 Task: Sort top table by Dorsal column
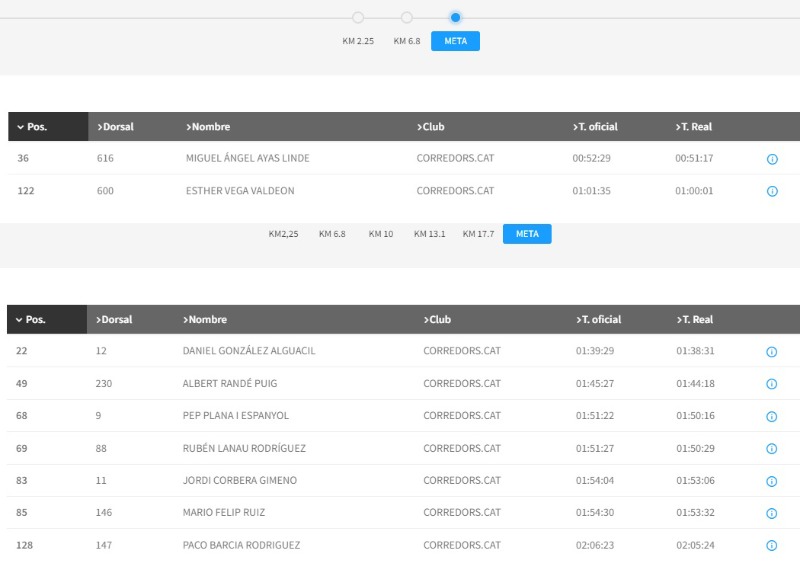click(115, 127)
